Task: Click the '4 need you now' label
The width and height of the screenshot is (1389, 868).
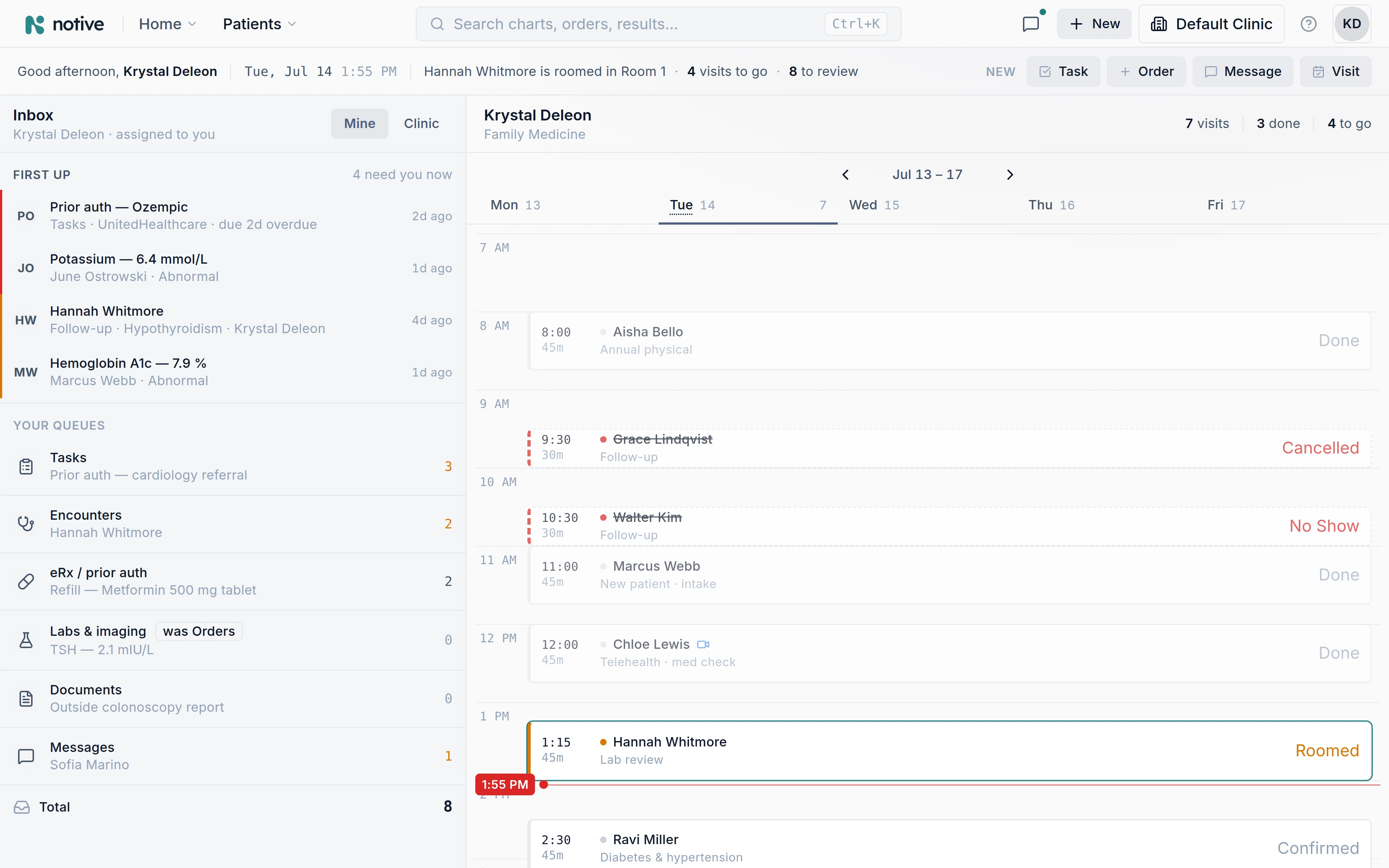Action: 402,175
